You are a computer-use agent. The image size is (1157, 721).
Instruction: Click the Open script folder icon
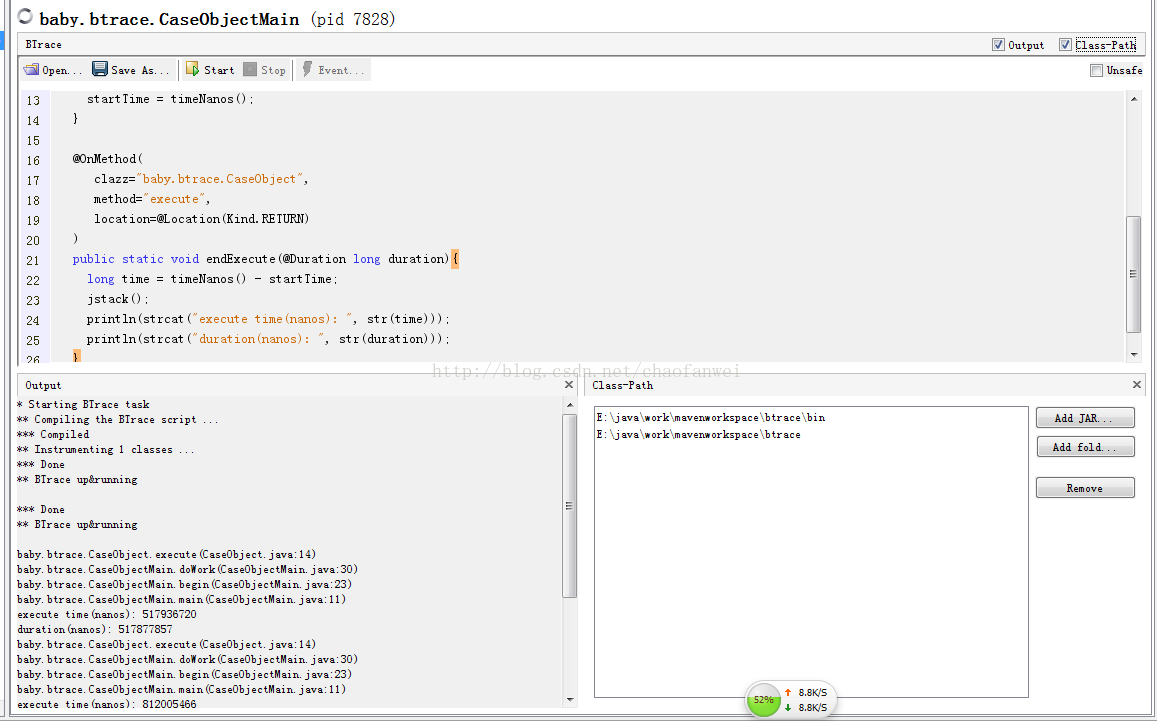31,70
